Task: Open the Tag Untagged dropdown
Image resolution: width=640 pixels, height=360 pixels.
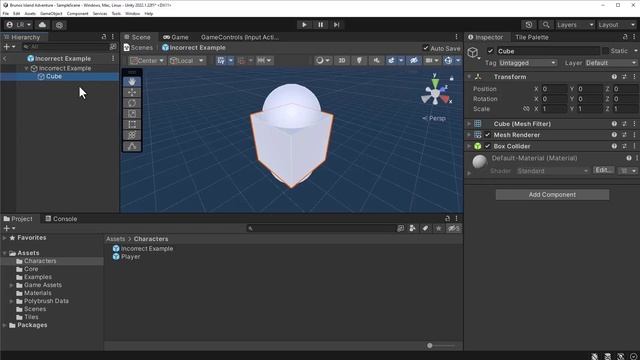Action: coord(527,63)
